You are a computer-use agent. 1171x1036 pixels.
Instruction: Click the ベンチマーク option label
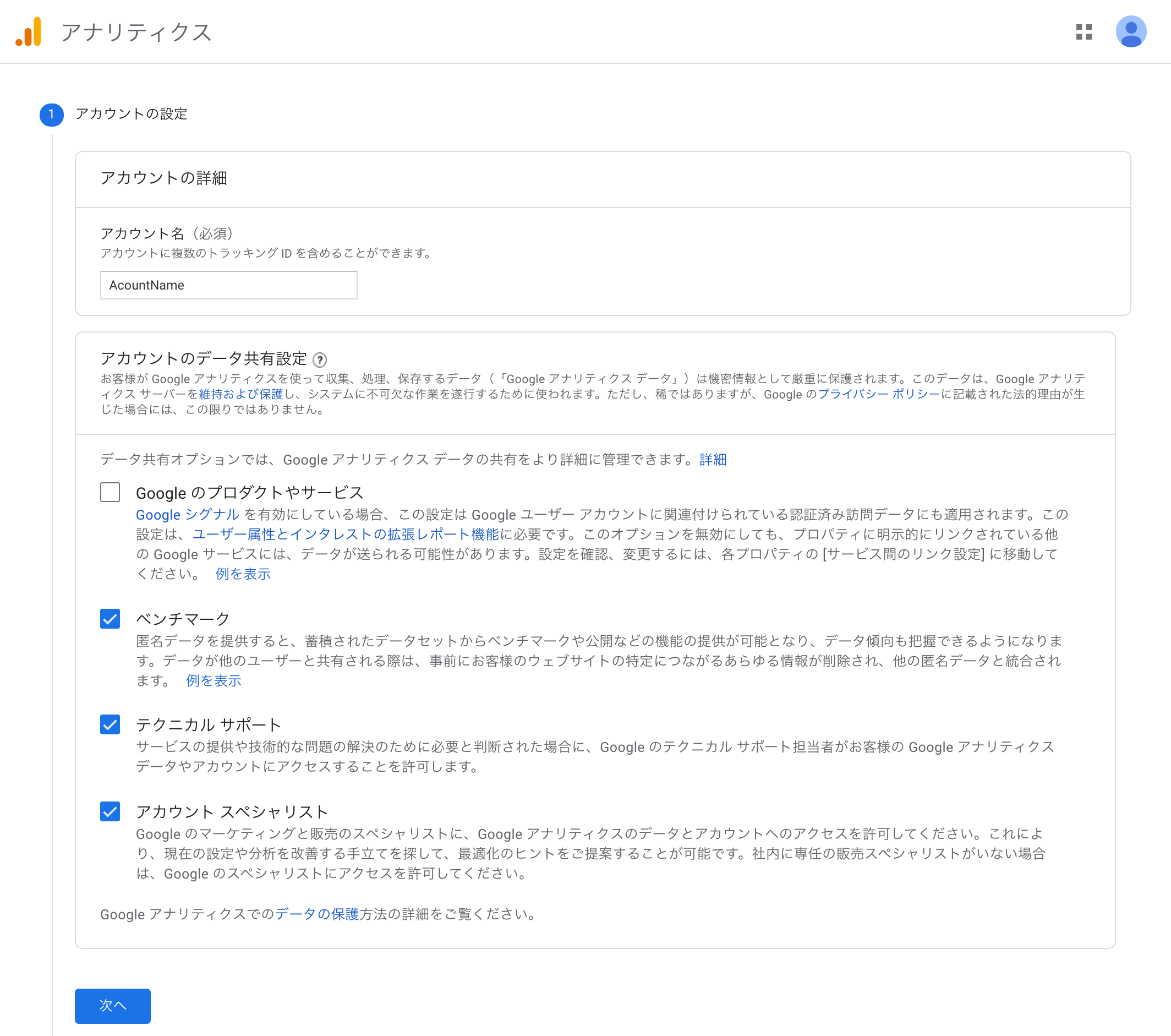183,619
